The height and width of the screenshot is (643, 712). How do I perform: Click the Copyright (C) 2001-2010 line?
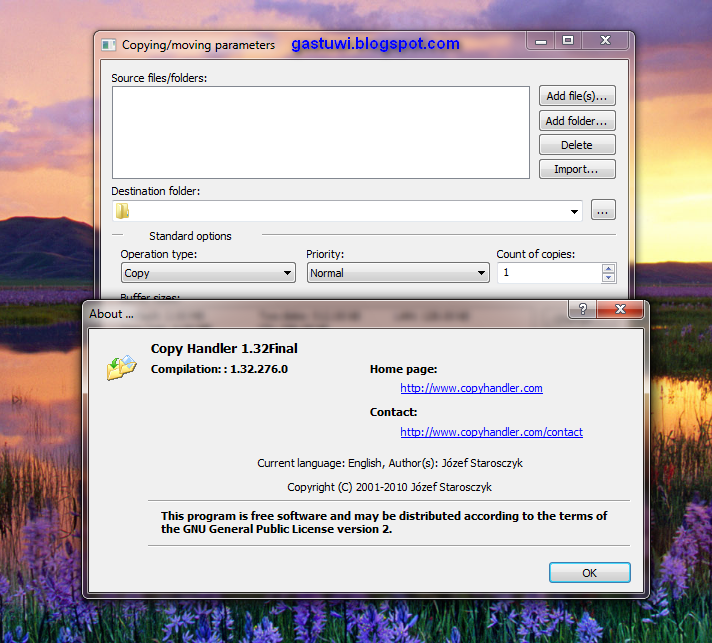click(x=389, y=487)
